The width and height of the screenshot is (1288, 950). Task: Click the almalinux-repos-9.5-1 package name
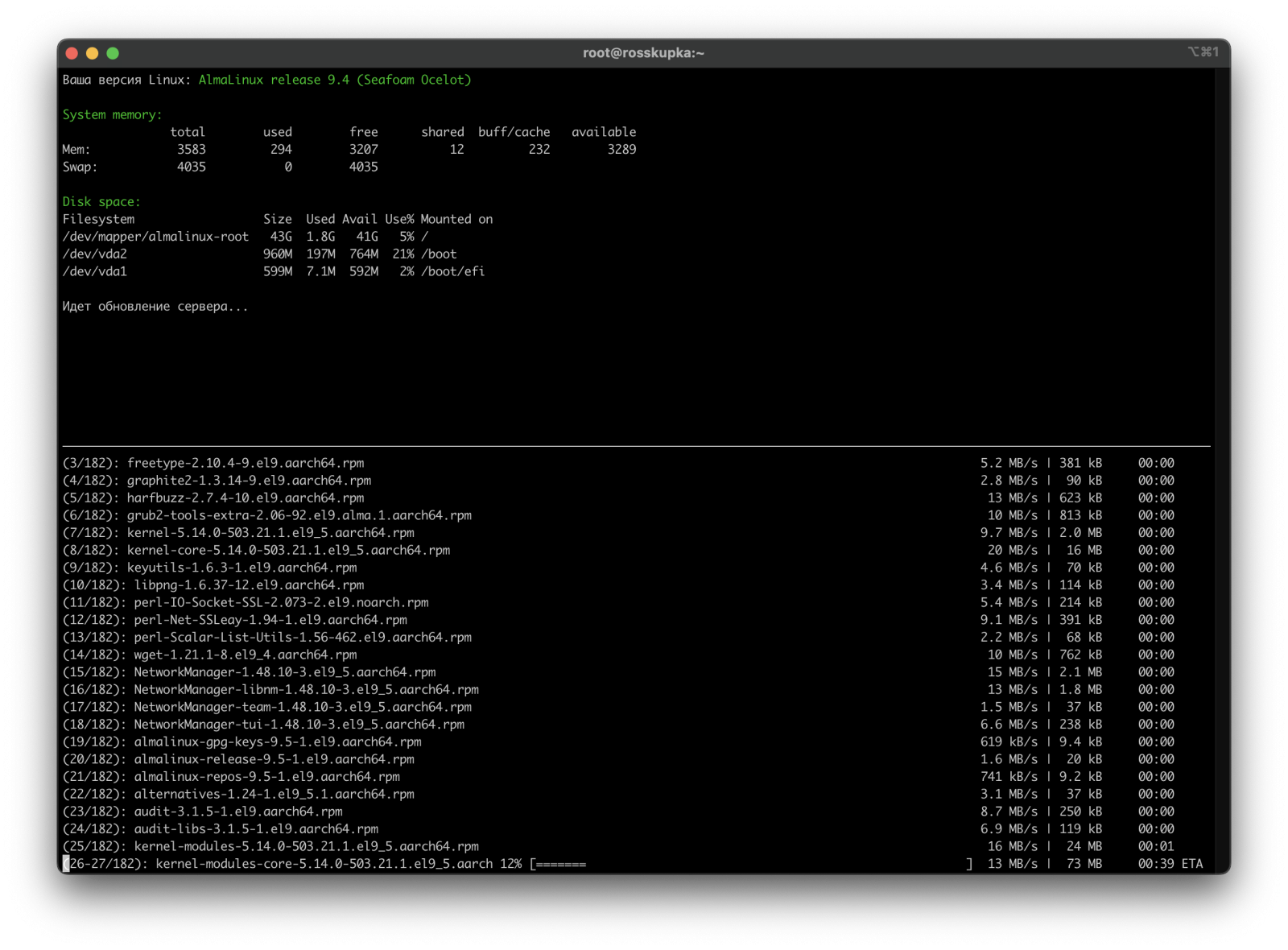(267, 777)
